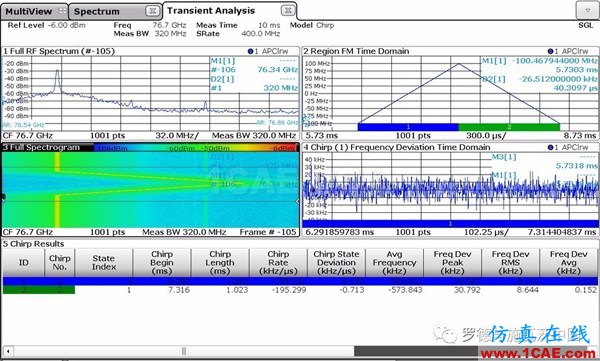This screenshot has width=600, height=361.
Task: Click the trace dot in Chirp Frequency Deviation header
Action: click(550, 147)
